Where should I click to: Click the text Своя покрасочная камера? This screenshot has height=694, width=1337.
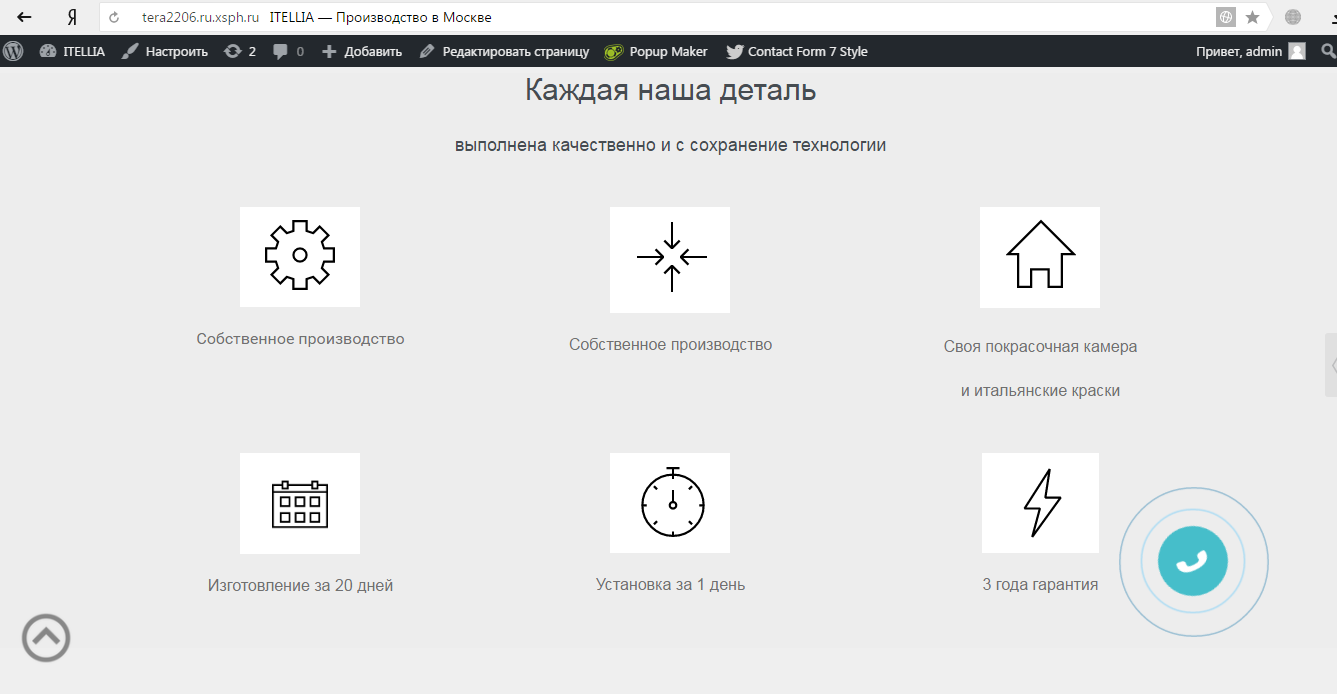[x=1040, y=347]
